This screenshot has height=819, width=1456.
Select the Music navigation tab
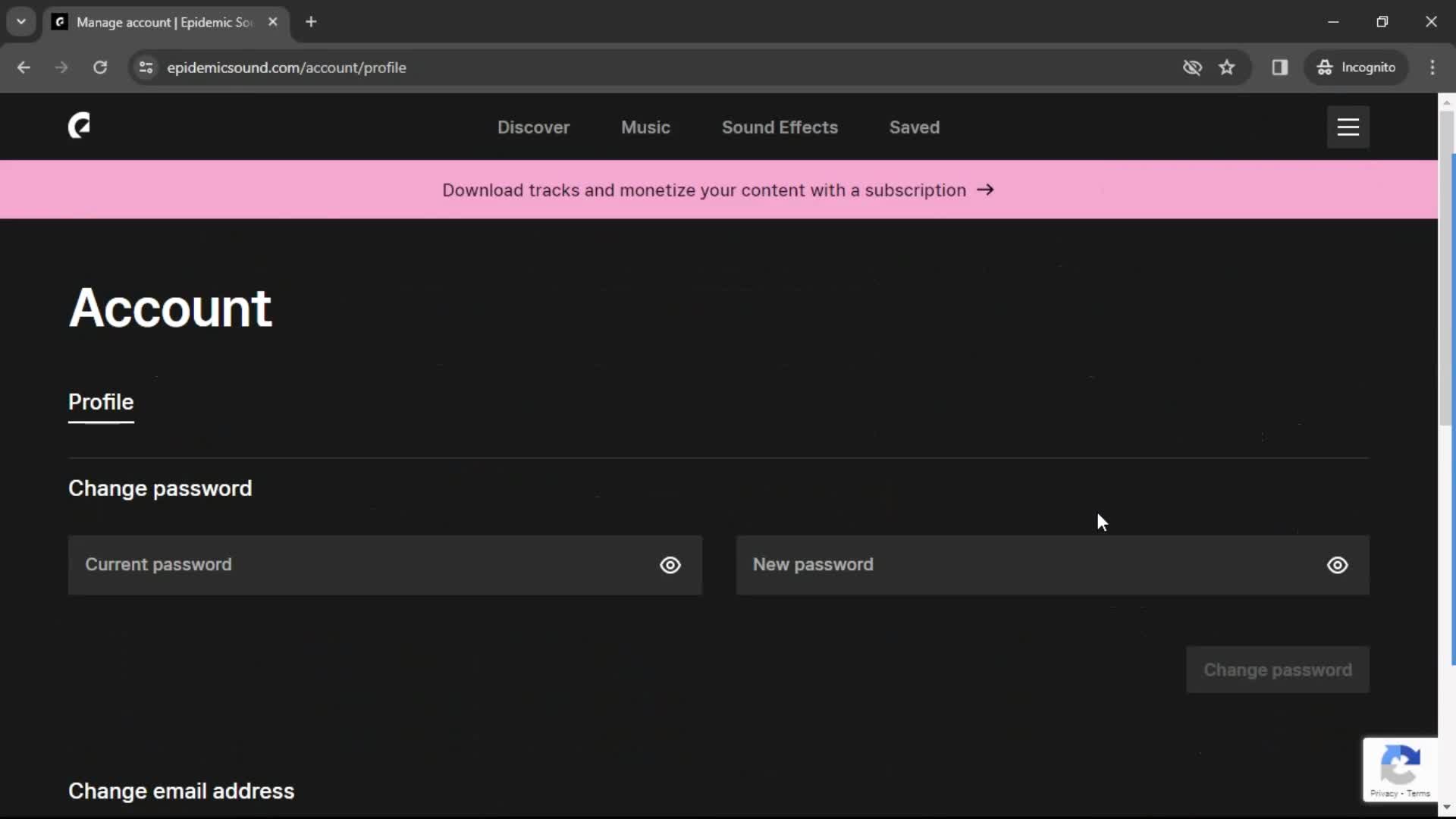[645, 127]
